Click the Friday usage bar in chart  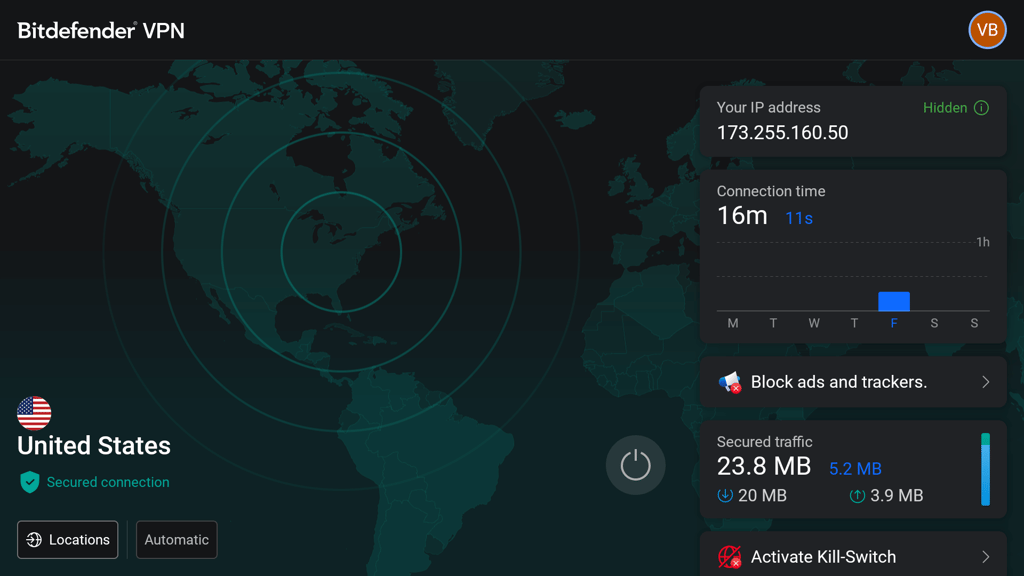click(x=893, y=301)
